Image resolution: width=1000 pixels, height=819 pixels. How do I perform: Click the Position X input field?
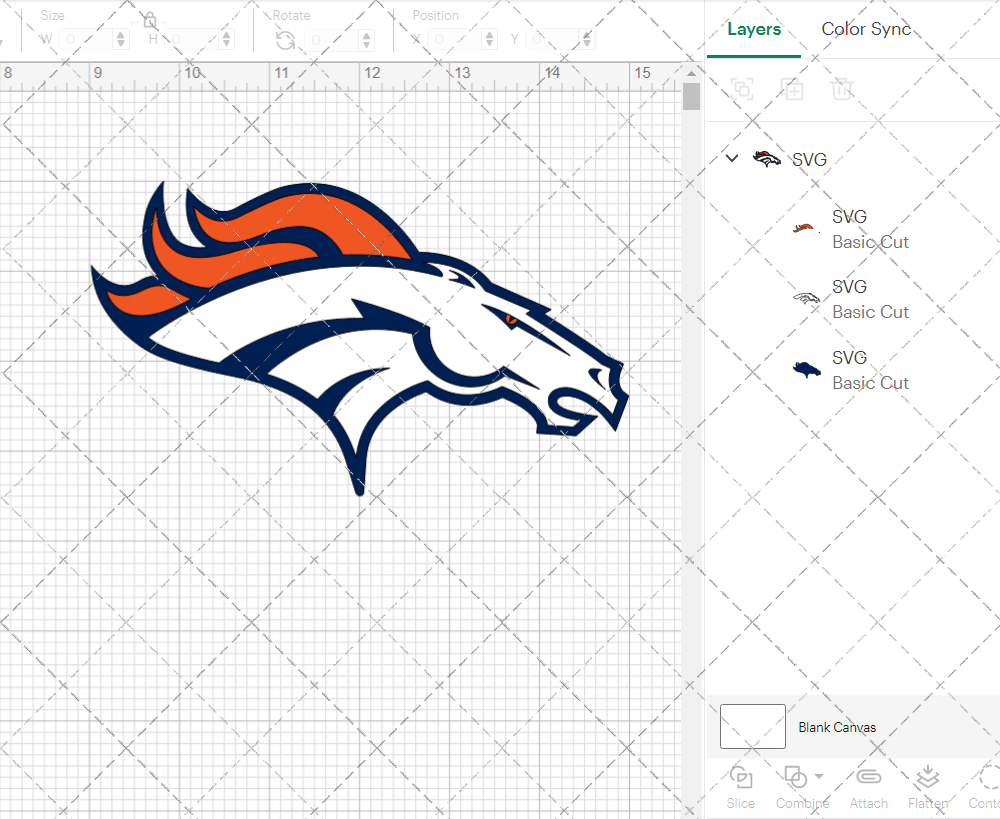pos(453,40)
